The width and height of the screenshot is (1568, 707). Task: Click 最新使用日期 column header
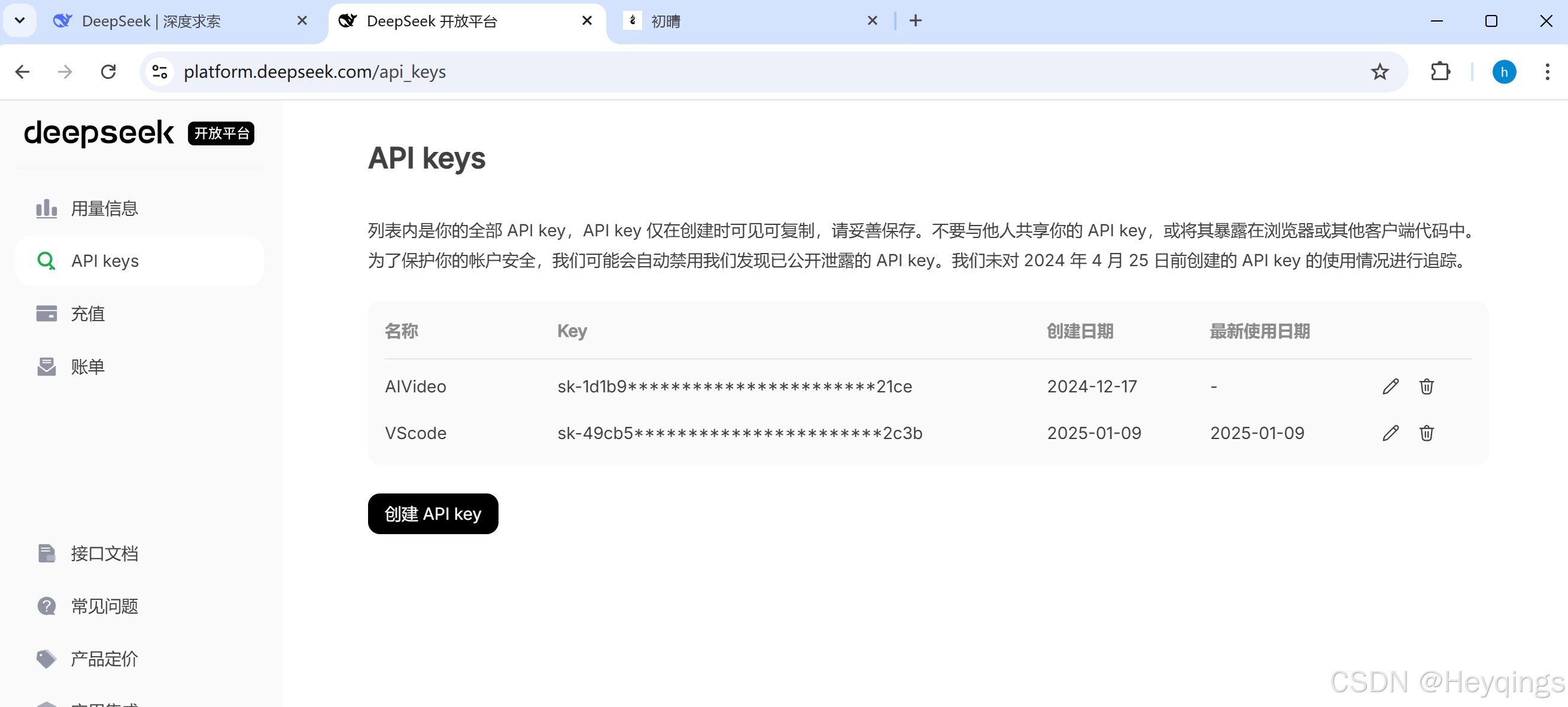tap(1259, 331)
